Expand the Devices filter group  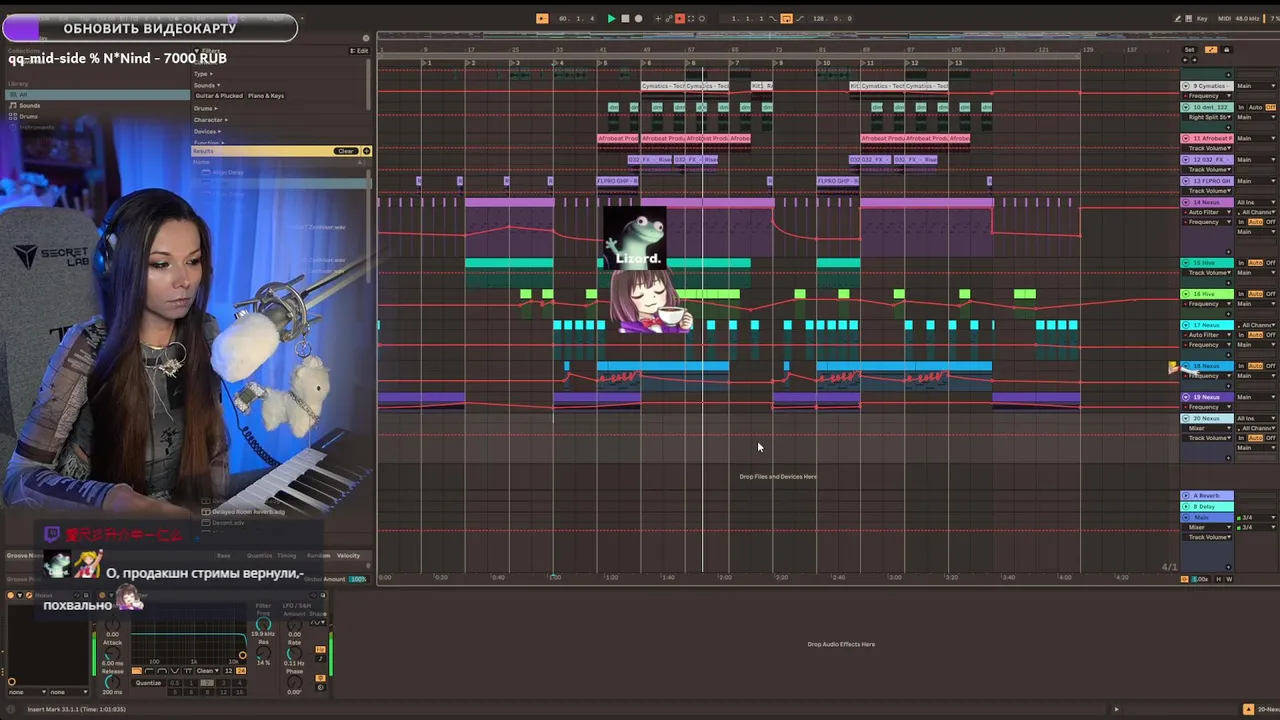click(207, 131)
